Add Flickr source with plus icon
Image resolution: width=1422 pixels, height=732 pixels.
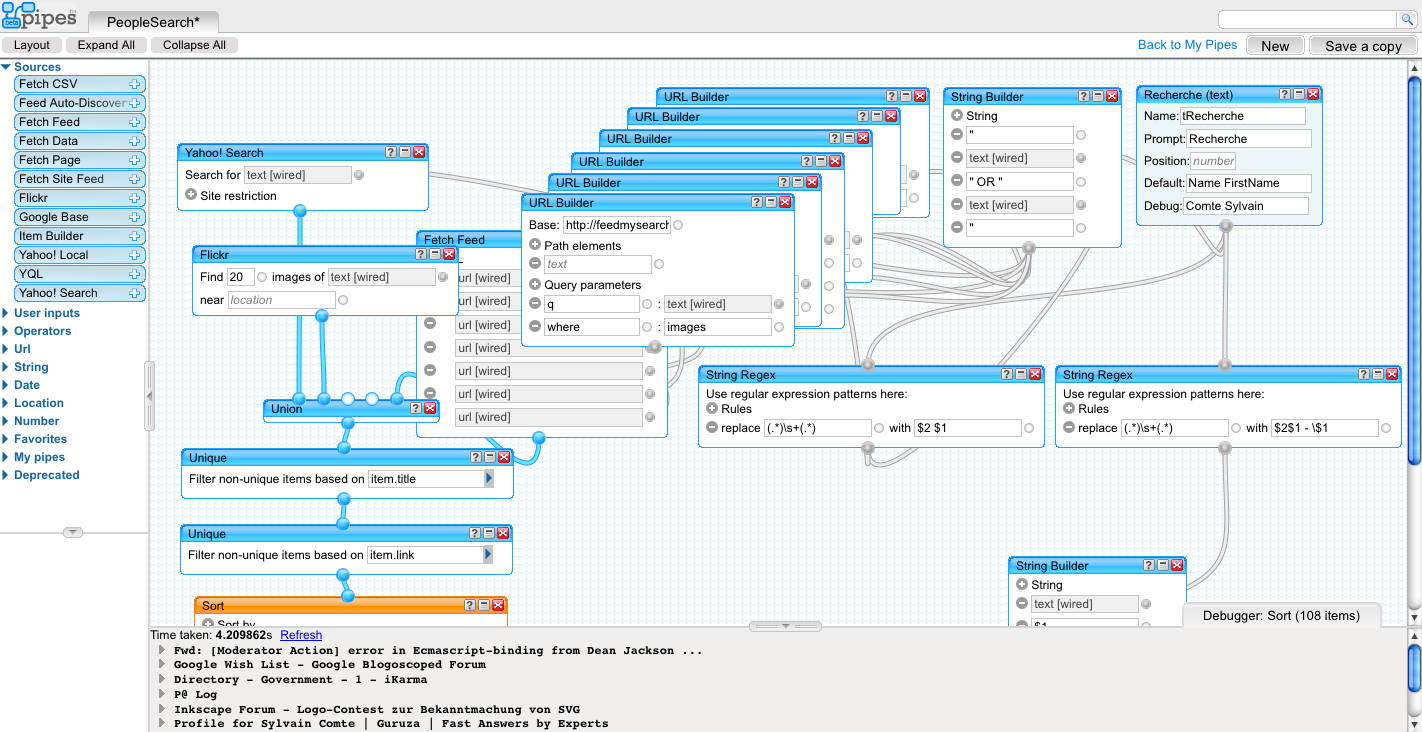(135, 198)
